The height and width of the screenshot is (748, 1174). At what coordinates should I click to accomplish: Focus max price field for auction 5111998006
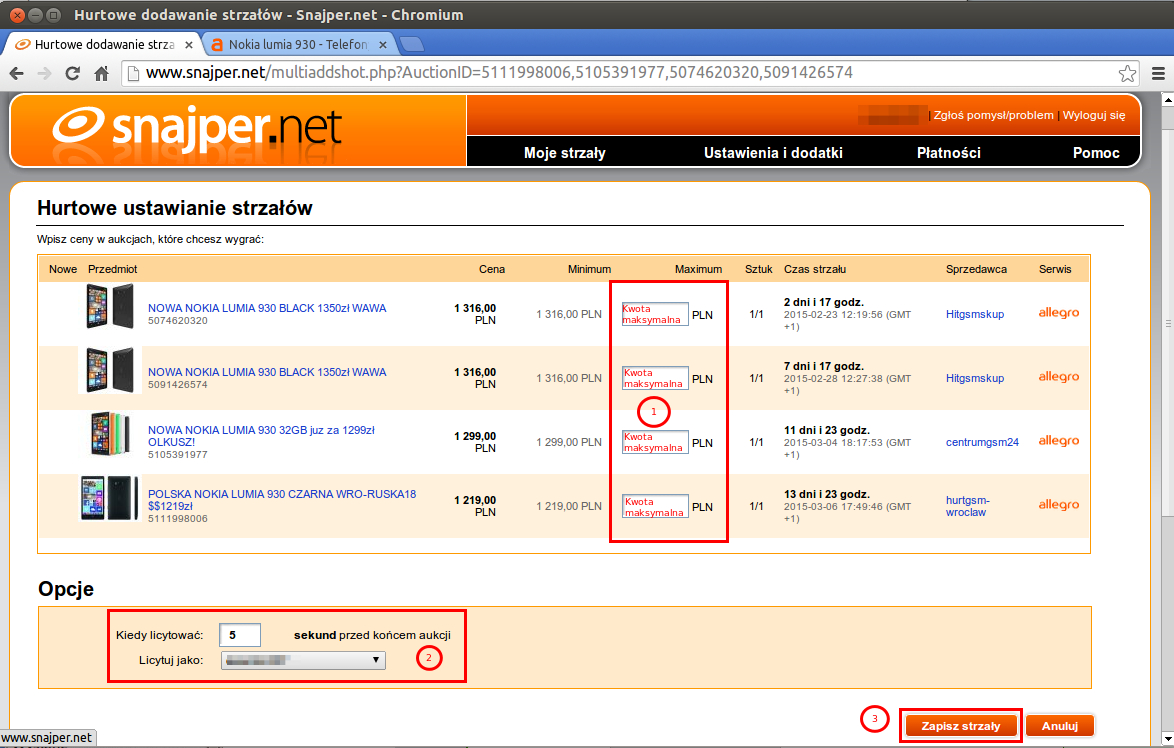pos(655,506)
